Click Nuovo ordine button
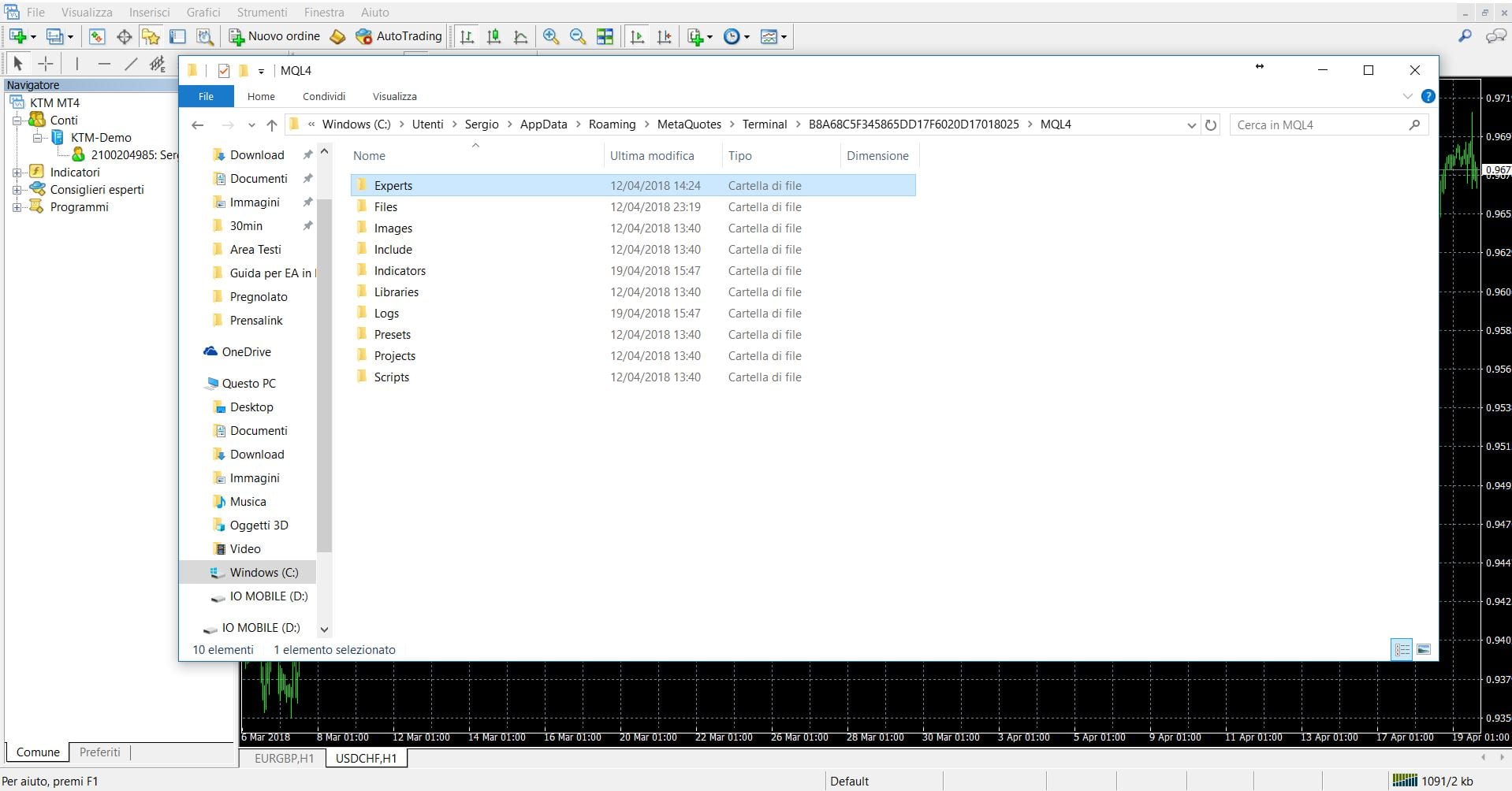Screen dimensions: 1512x791 tap(274, 36)
